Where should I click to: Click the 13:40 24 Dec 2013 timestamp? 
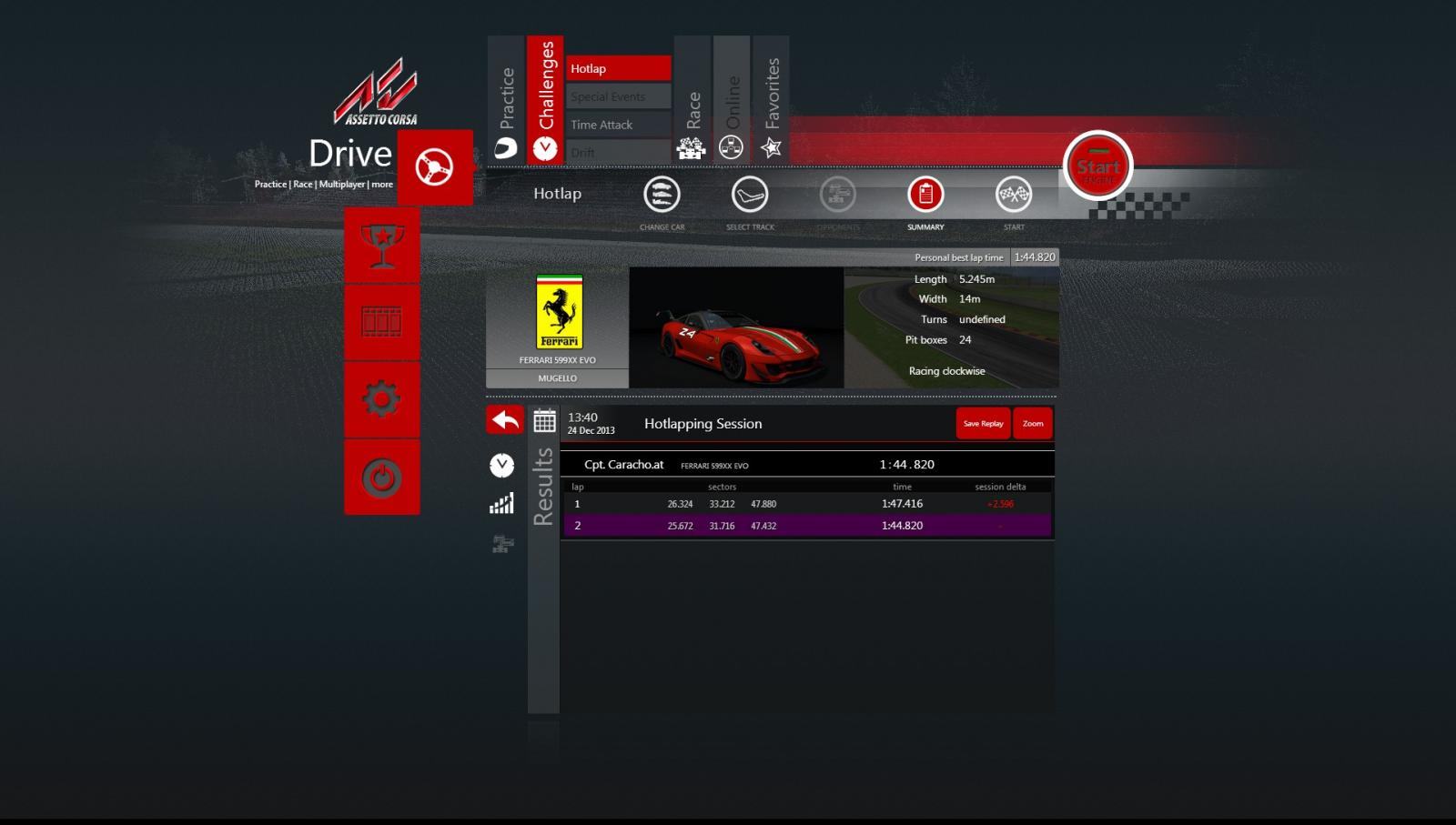tap(591, 424)
